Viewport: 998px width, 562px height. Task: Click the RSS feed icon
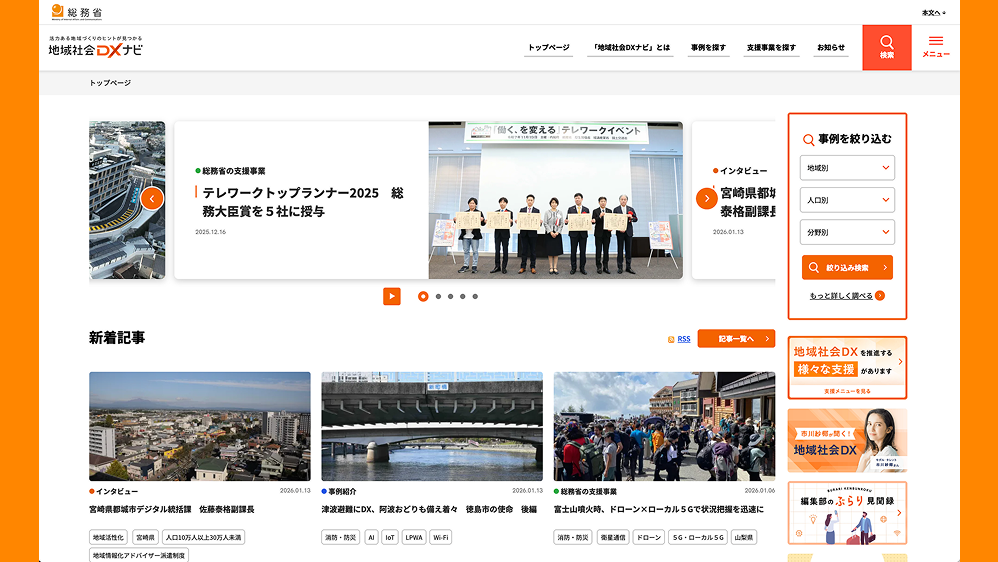pyautogui.click(x=671, y=339)
